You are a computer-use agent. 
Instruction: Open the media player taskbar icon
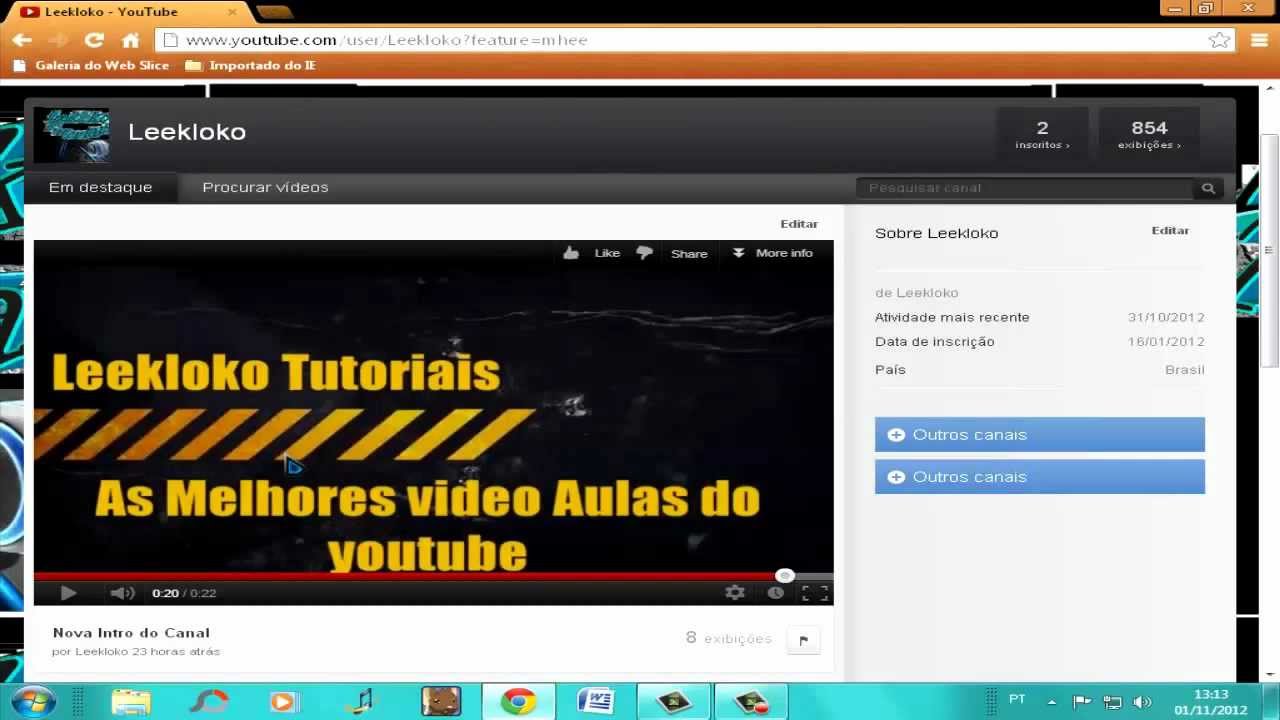(284, 702)
